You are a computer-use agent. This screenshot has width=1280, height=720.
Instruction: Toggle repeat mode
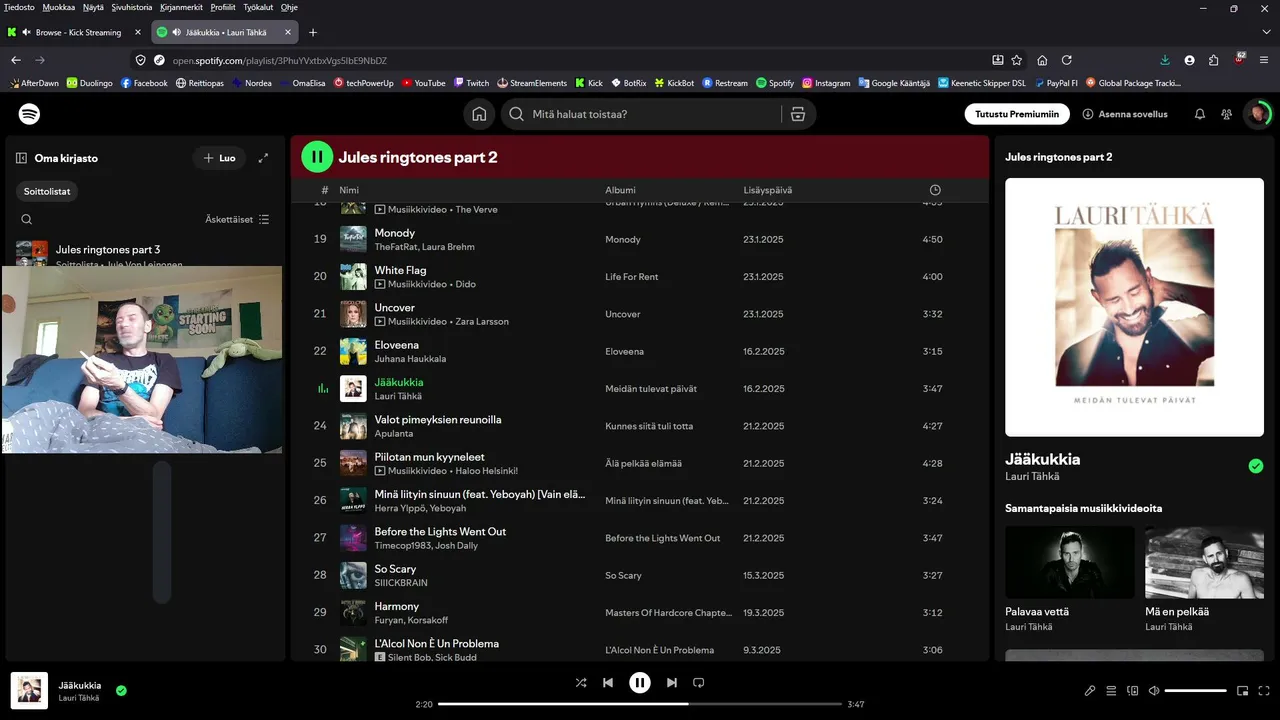pyautogui.click(x=699, y=683)
